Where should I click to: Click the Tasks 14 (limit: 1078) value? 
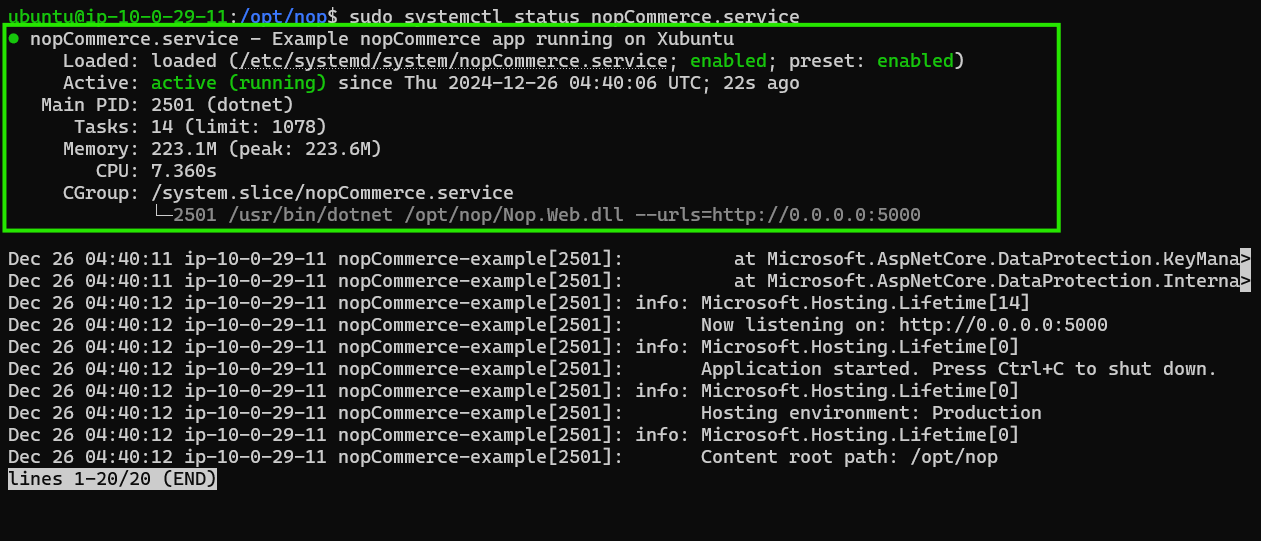pos(239,127)
